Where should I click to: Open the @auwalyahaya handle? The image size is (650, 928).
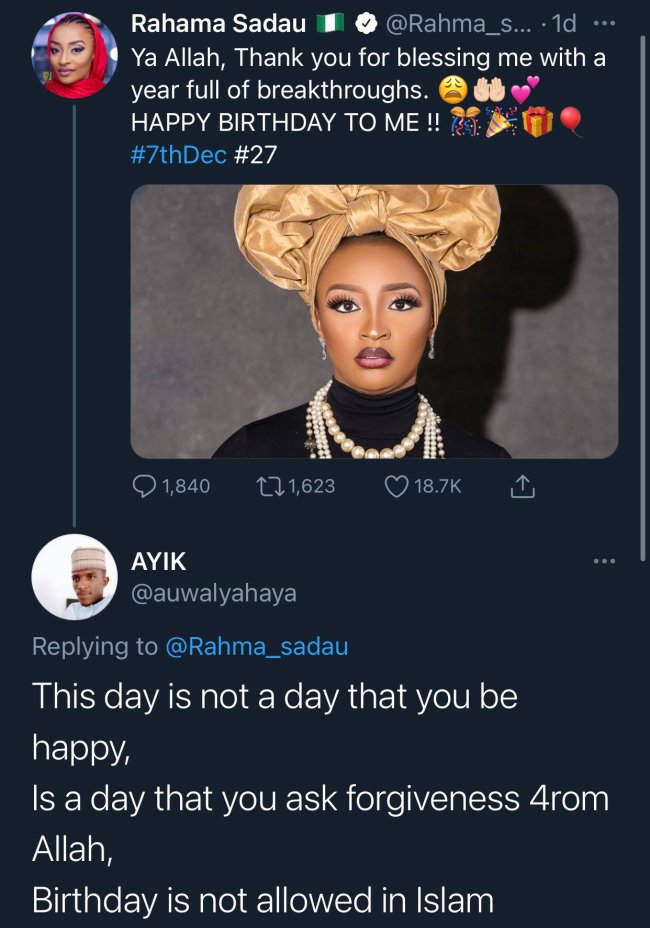coord(213,594)
